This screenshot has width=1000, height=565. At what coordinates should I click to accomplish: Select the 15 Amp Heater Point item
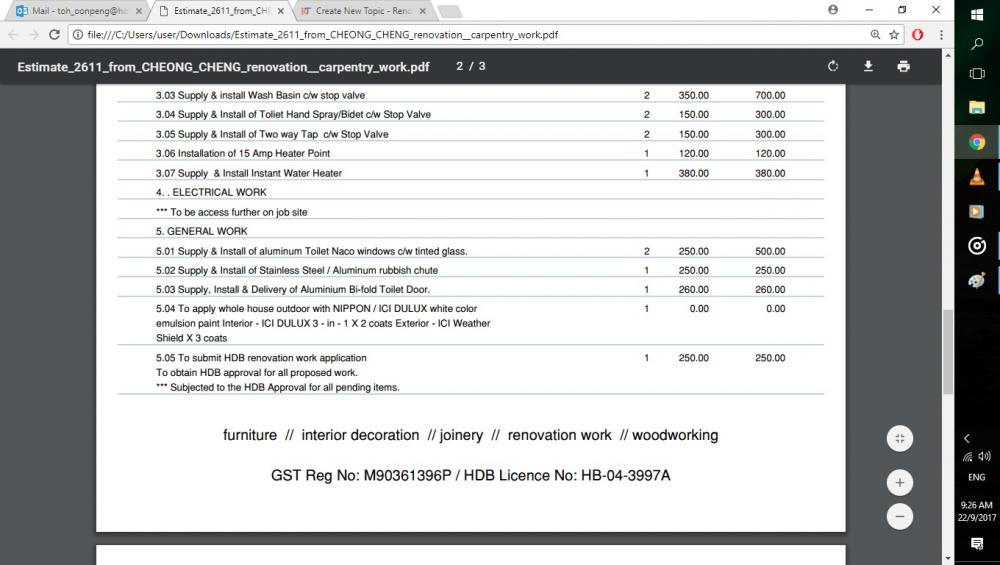click(x=243, y=153)
